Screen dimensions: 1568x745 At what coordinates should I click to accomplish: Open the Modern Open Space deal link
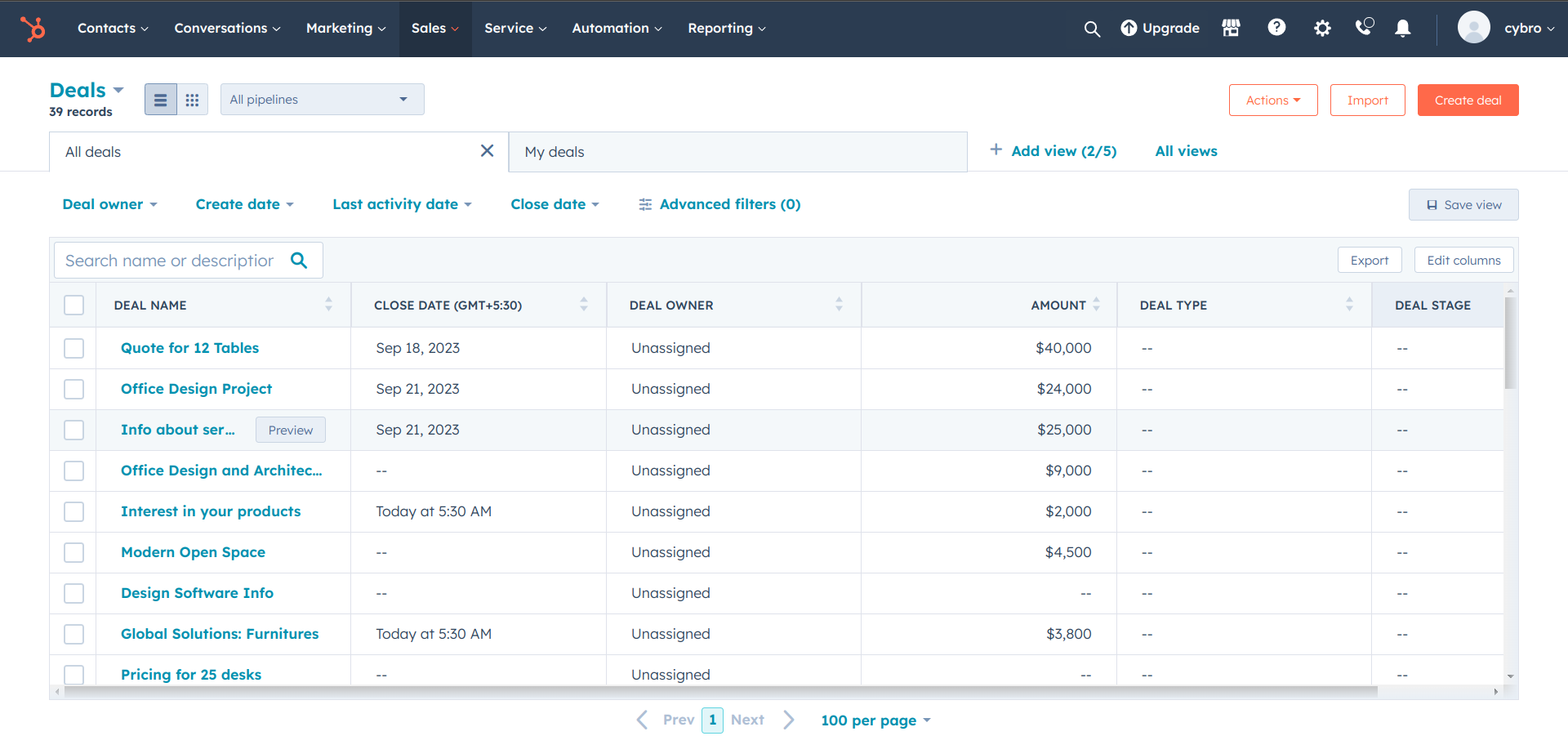[193, 552]
